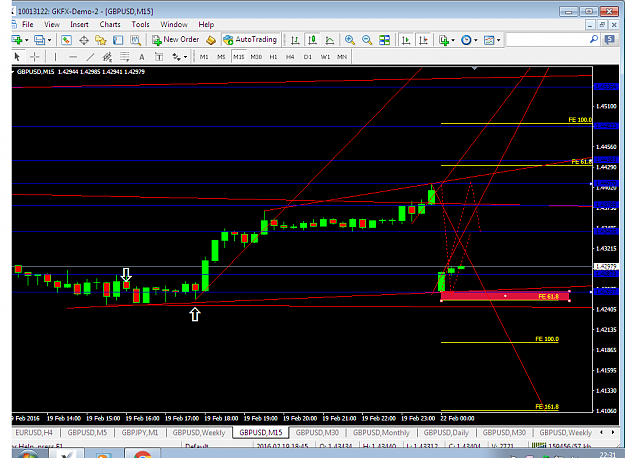Open the File menu
Screen dimensions: 625x458
point(28,24)
